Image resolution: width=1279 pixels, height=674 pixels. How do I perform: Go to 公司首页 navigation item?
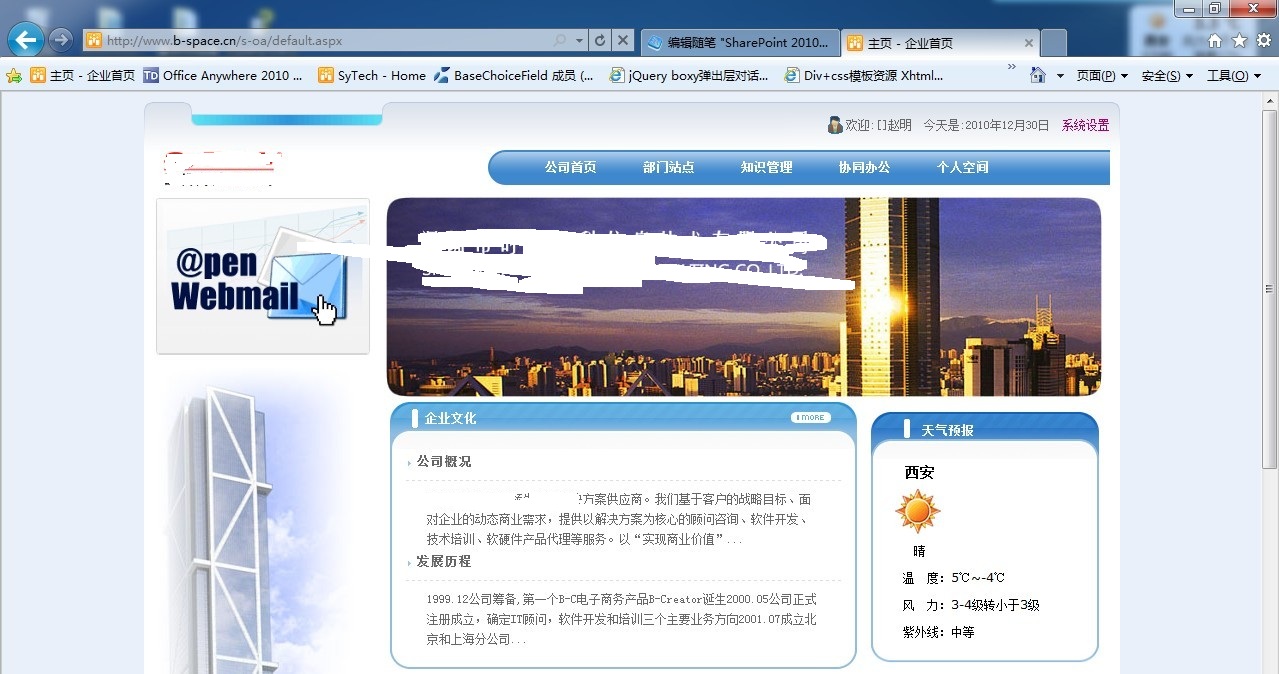[x=570, y=168]
